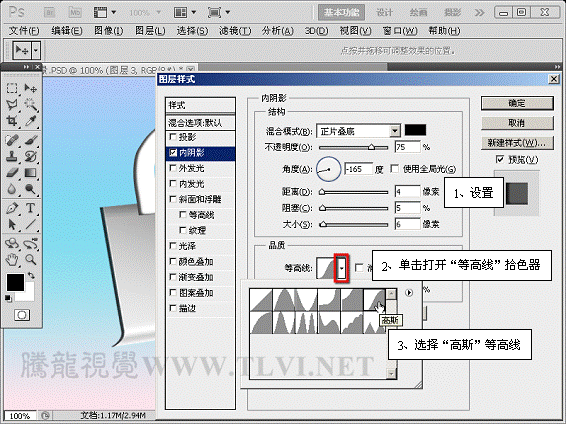Viewport: 566px width, 424px height.
Task: Open the 滤镜 Filter menu
Action: click(235, 31)
